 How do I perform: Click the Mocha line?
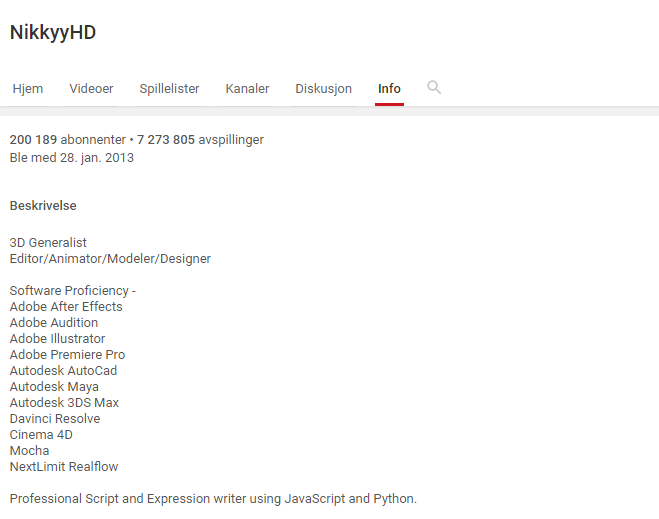tap(29, 450)
